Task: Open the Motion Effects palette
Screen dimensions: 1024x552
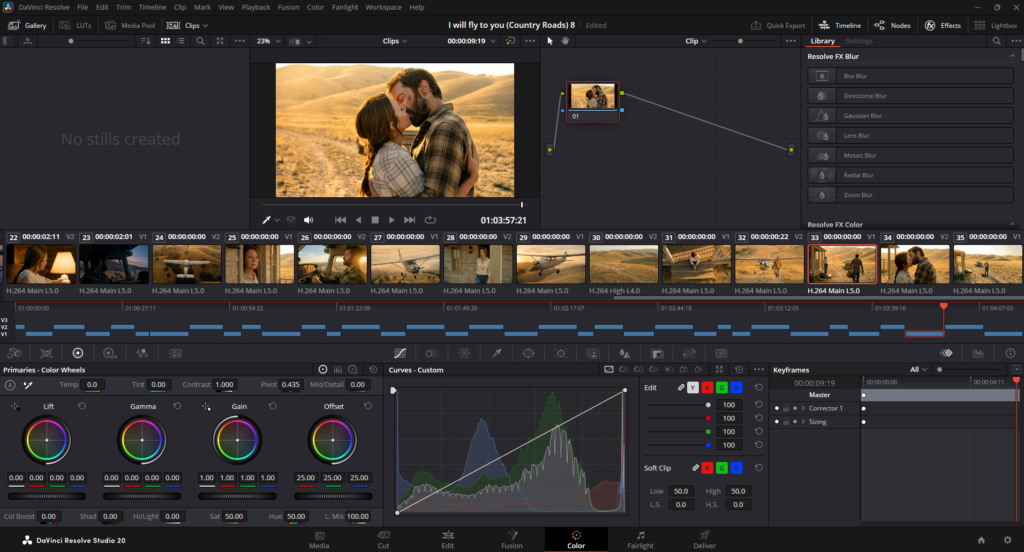Action: click(x=175, y=353)
